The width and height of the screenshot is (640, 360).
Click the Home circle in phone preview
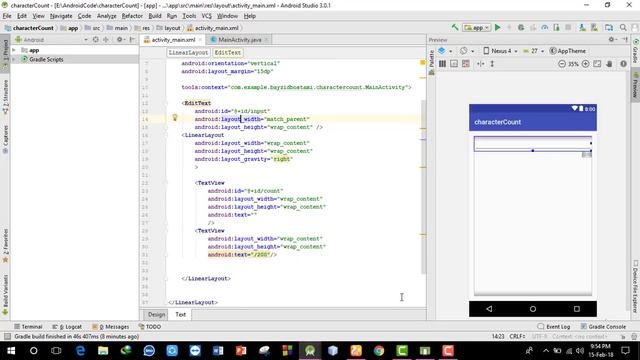pyautogui.click(x=533, y=309)
